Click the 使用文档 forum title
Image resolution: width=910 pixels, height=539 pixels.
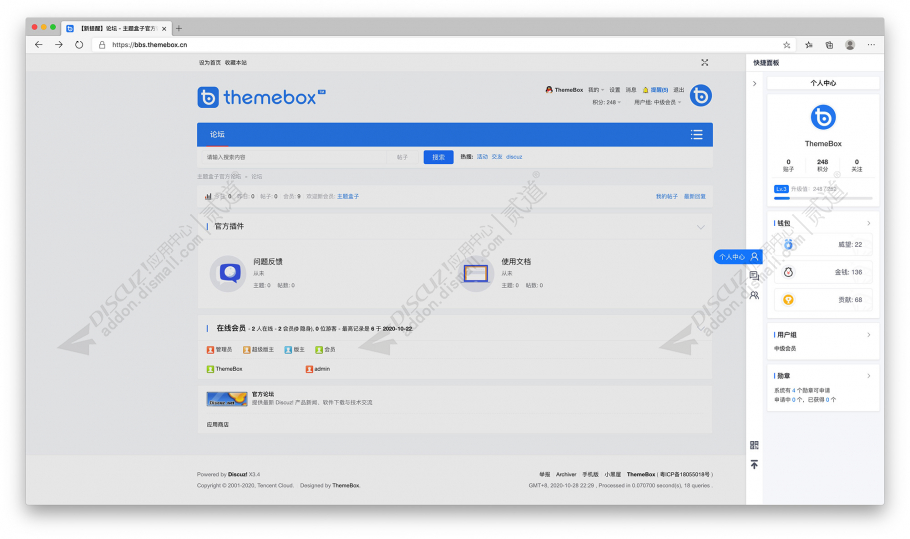pos(516,262)
